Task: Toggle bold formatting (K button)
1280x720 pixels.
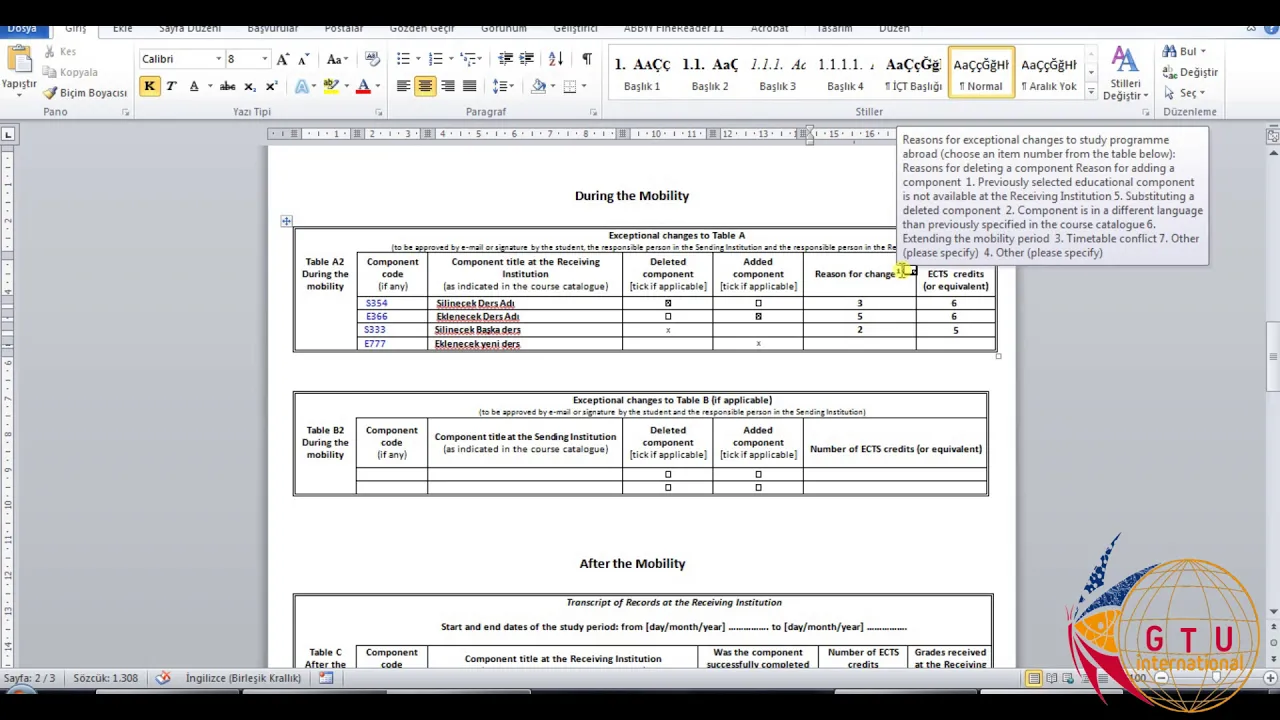Action: tap(149, 87)
